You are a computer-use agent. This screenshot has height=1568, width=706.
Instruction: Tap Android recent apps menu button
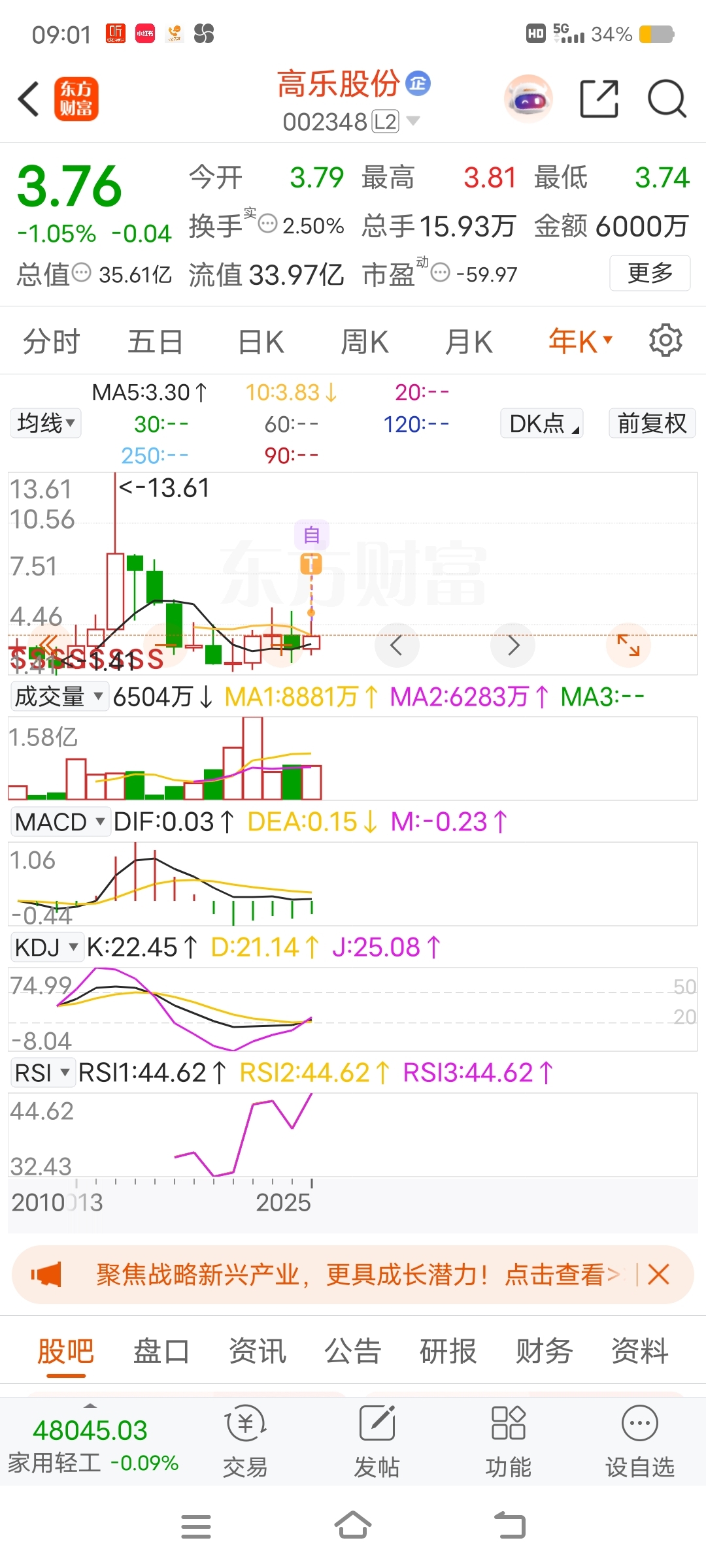[196, 1527]
